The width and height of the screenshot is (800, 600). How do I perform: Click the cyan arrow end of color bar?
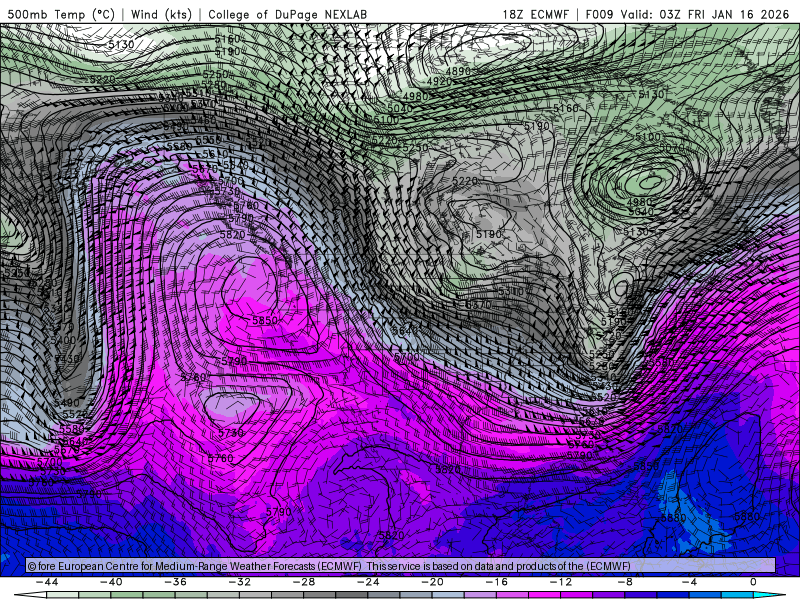(770, 596)
